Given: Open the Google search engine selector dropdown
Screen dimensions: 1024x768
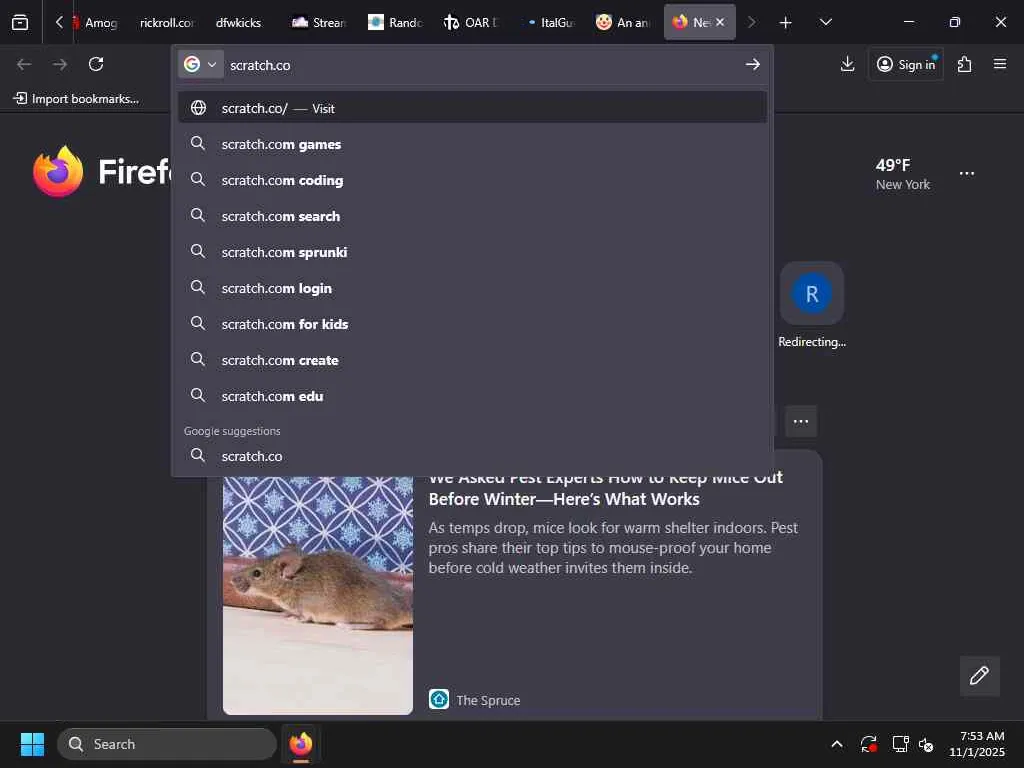Looking at the screenshot, I should (x=200, y=65).
